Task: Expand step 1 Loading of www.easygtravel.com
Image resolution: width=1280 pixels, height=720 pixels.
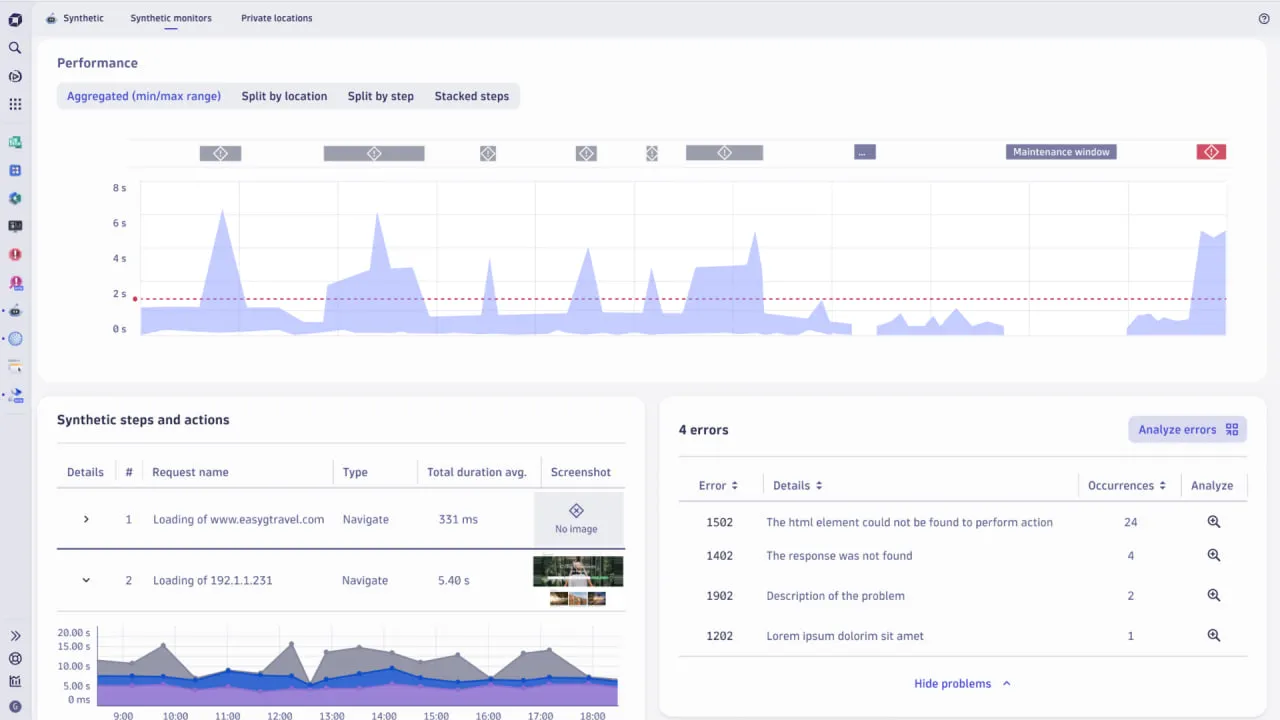Action: (x=86, y=520)
